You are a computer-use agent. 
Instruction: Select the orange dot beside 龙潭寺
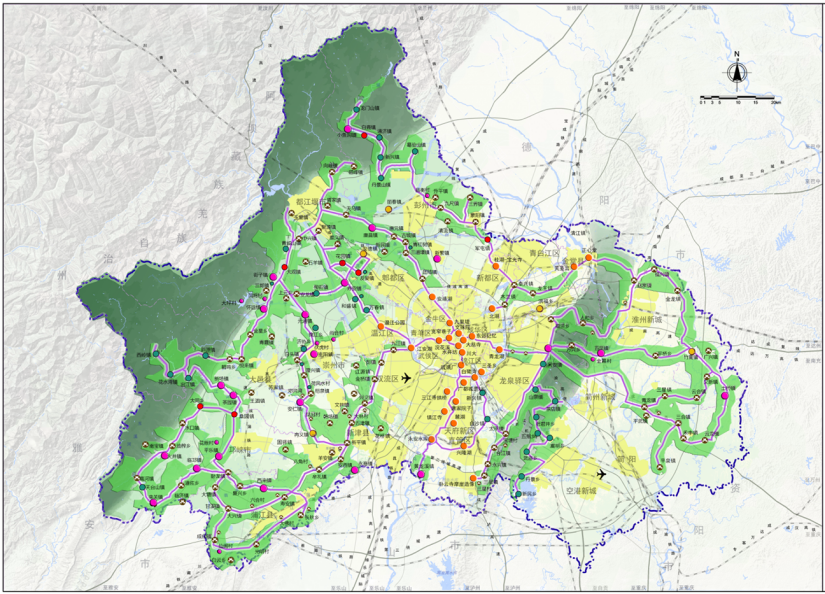499,349
